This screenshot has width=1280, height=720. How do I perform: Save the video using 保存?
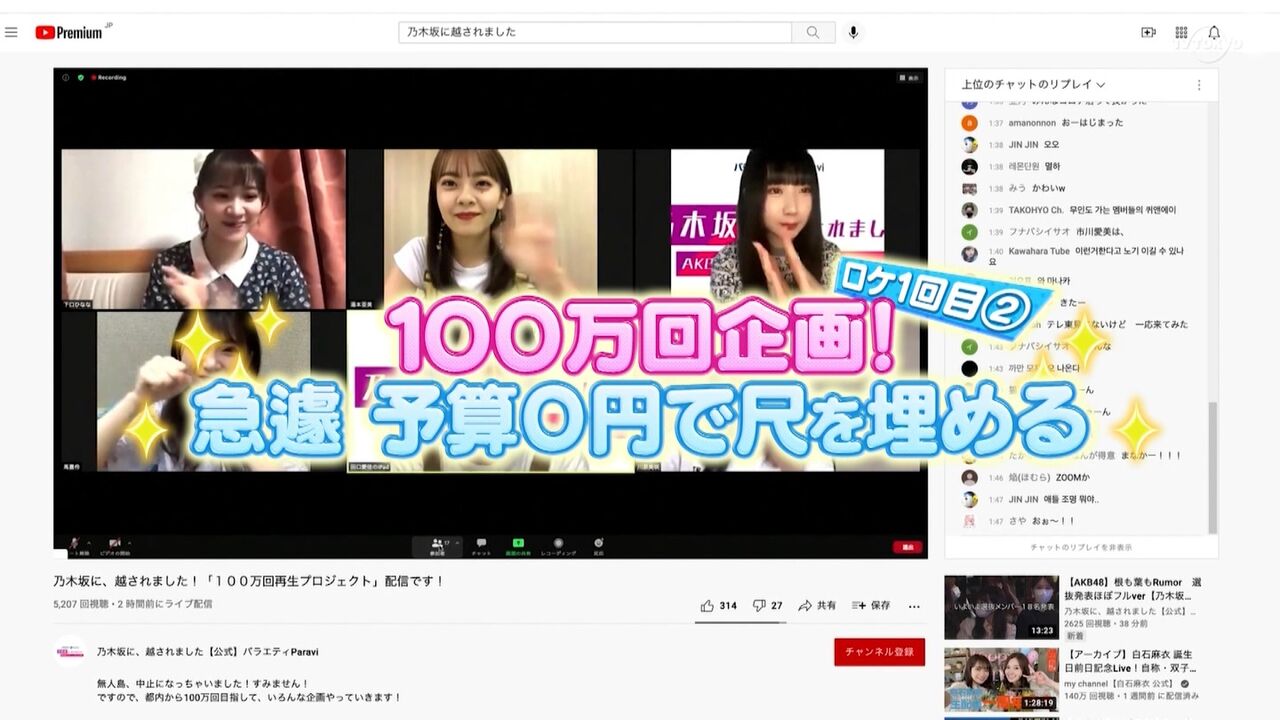pos(871,605)
